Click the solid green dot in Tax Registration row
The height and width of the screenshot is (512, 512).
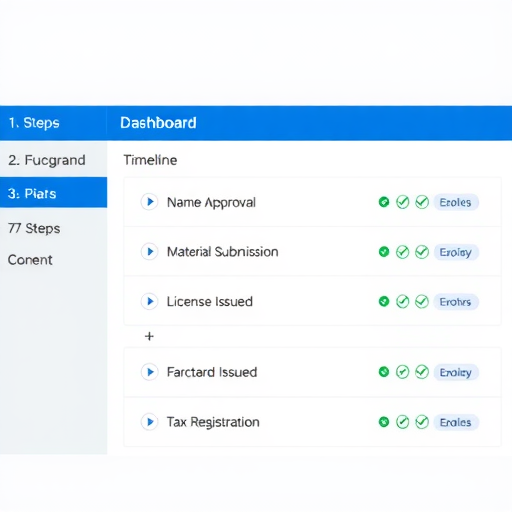point(384,422)
